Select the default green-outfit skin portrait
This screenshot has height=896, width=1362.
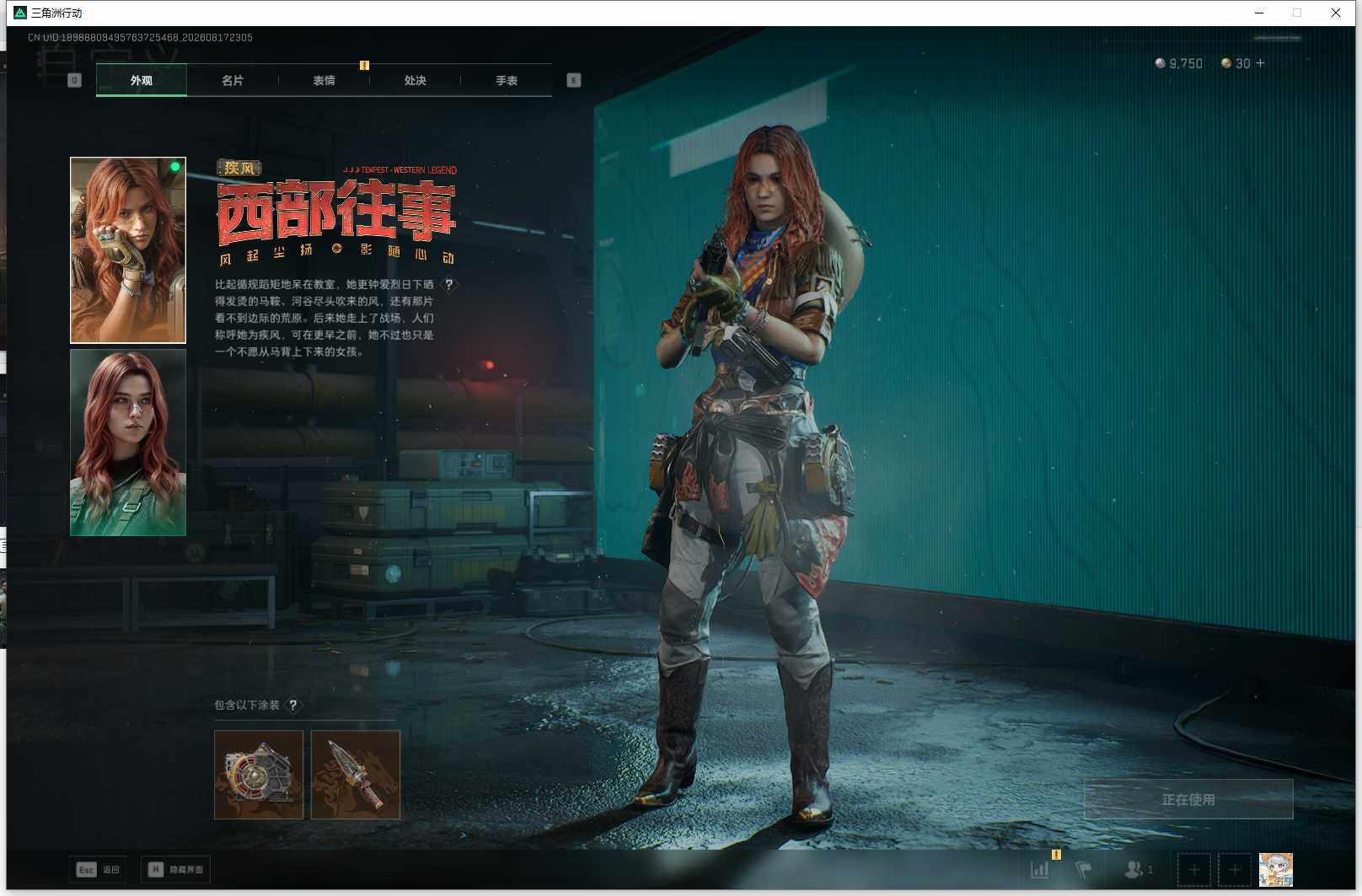(128, 443)
